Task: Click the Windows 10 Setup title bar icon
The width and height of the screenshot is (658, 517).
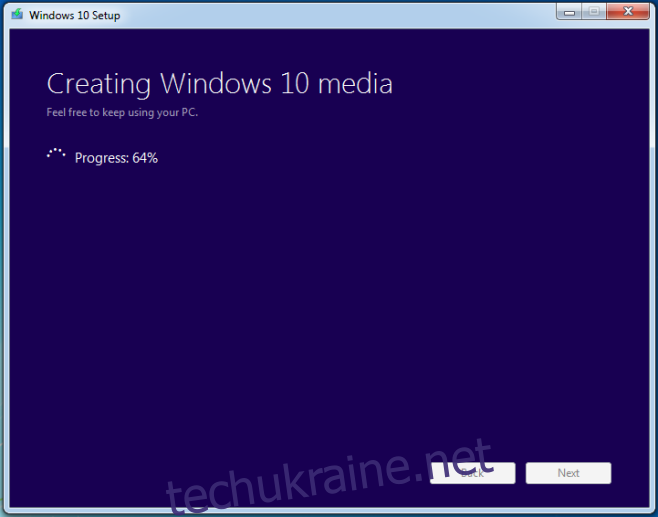Action: coord(17,14)
